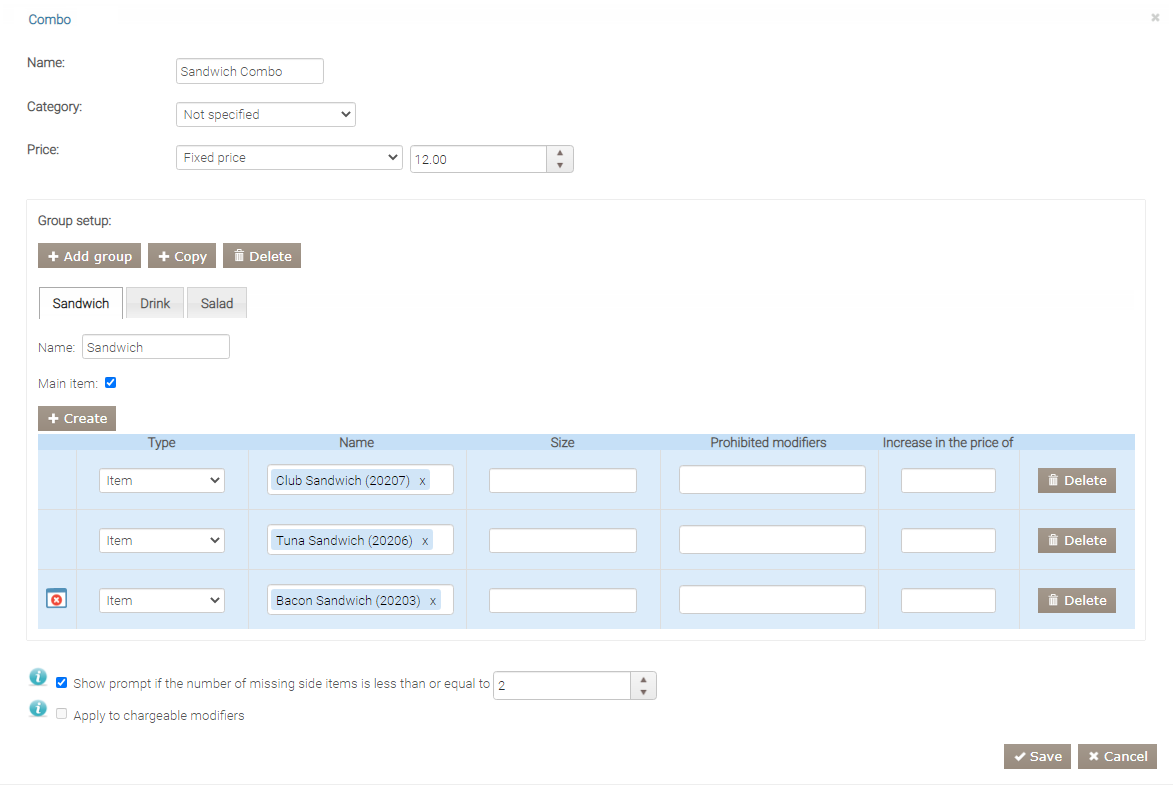Screen dimensions: 1173x785
Task: Click info icon next to Show prompt option
Action: click(38, 678)
